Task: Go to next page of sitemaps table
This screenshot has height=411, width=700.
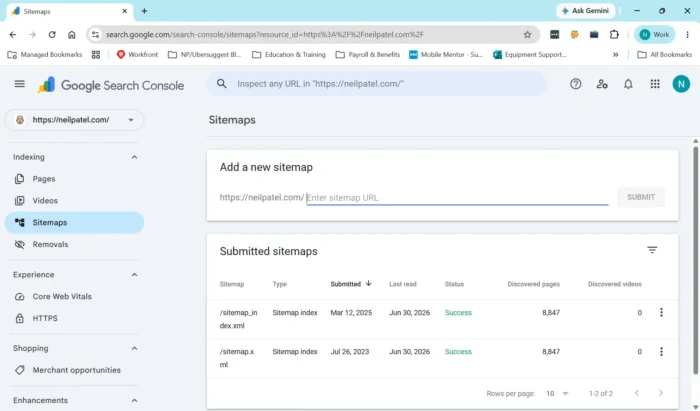Action: 661,393
